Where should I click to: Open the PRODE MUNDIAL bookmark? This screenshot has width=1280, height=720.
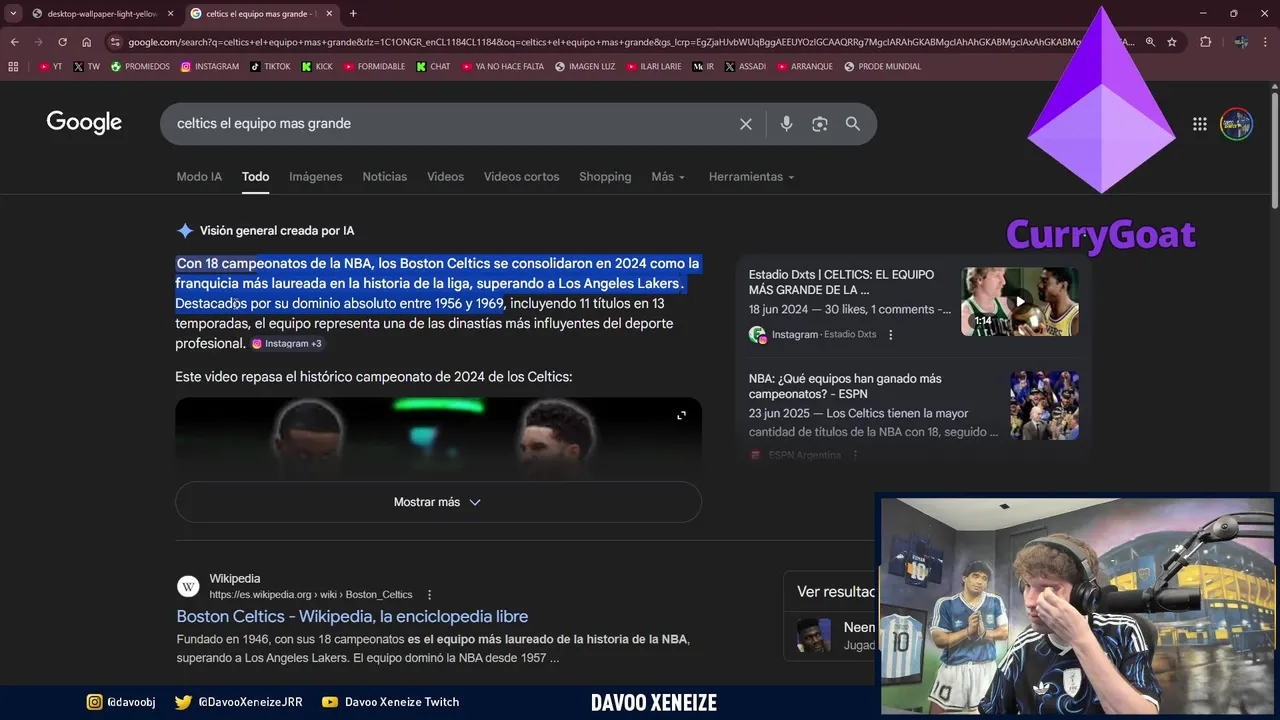tap(882, 67)
